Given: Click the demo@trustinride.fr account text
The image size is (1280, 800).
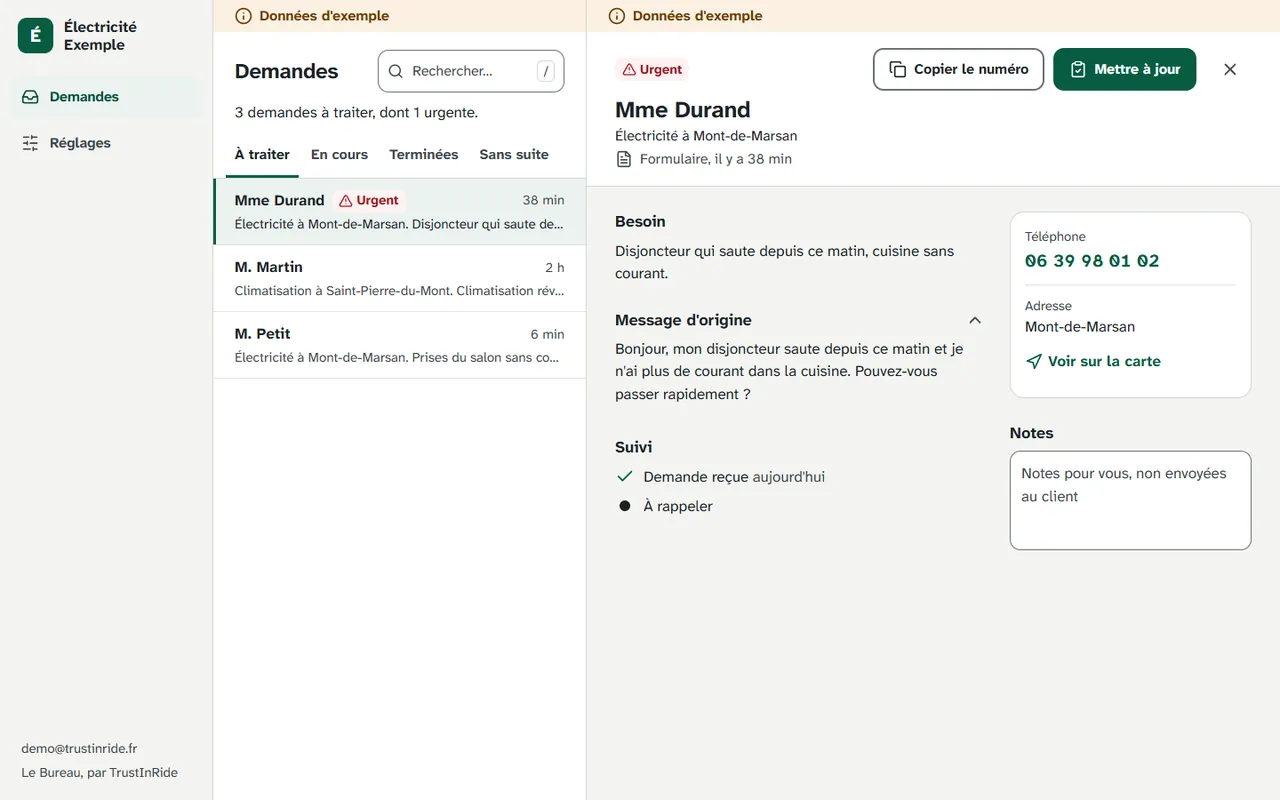Looking at the screenshot, I should pyautogui.click(x=79, y=748).
